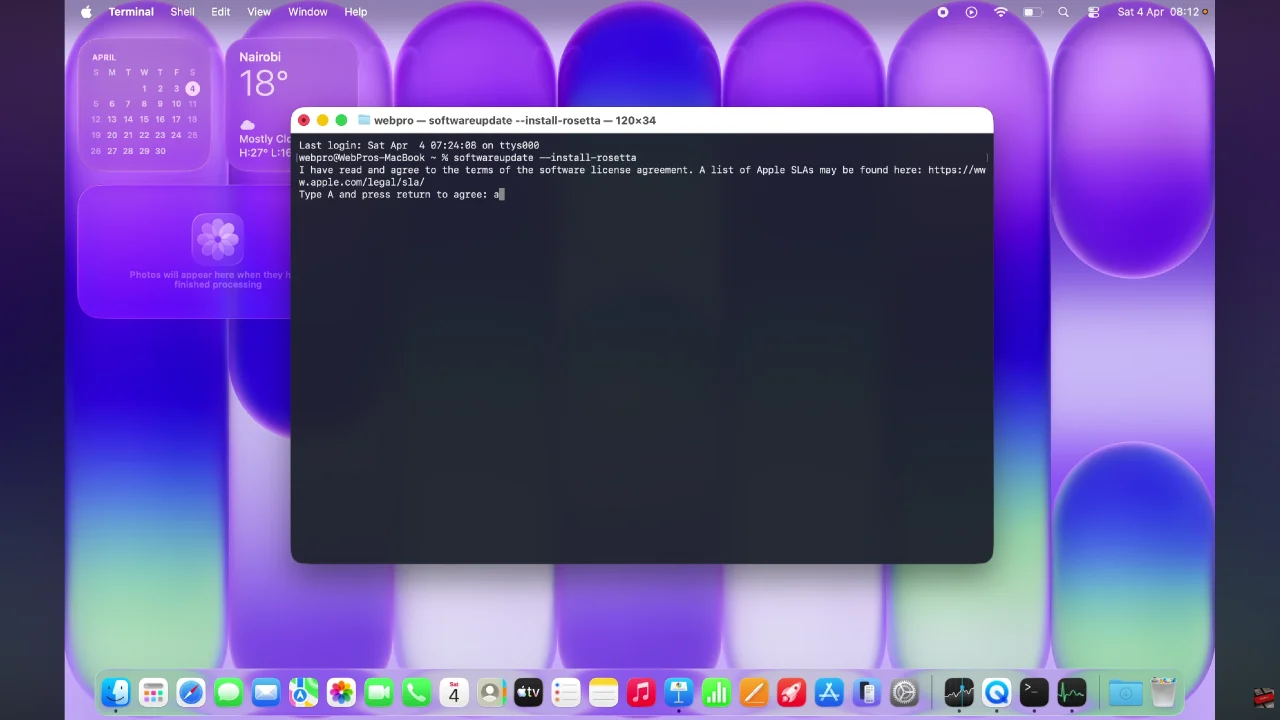Open QuickTime Player from the Dock

[996, 692]
